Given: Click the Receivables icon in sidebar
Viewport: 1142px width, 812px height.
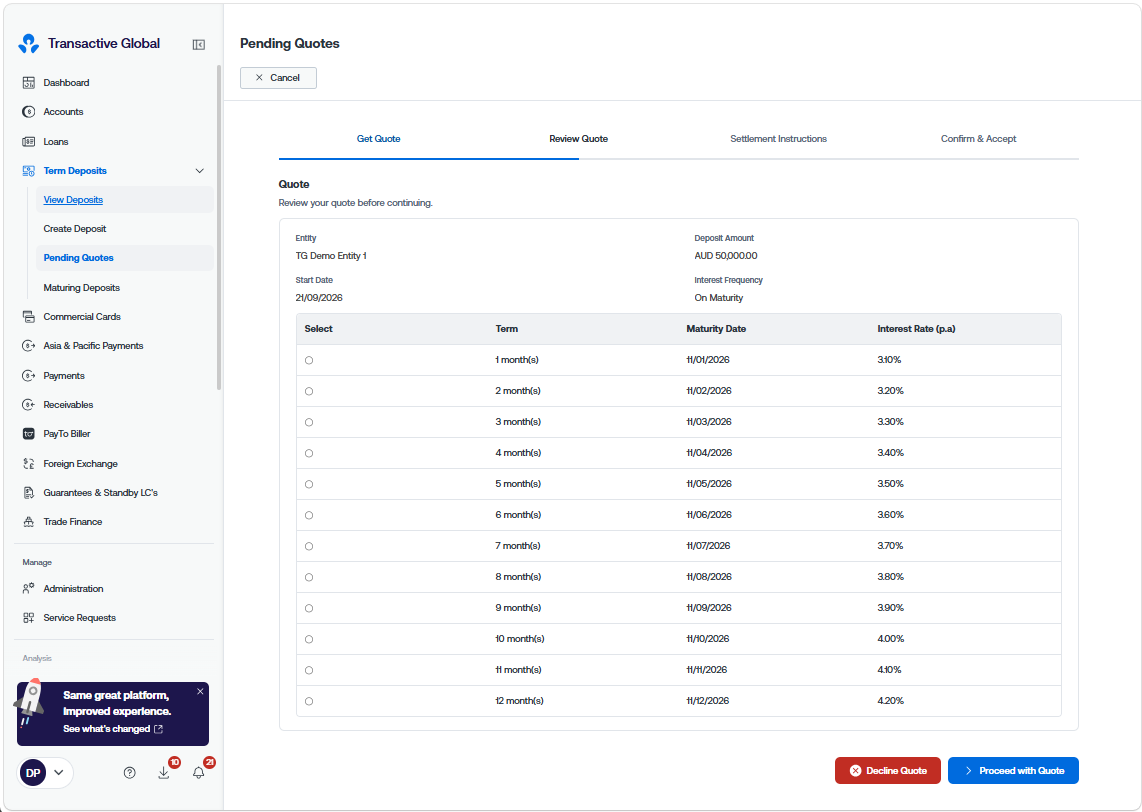Looking at the screenshot, I should click(28, 405).
